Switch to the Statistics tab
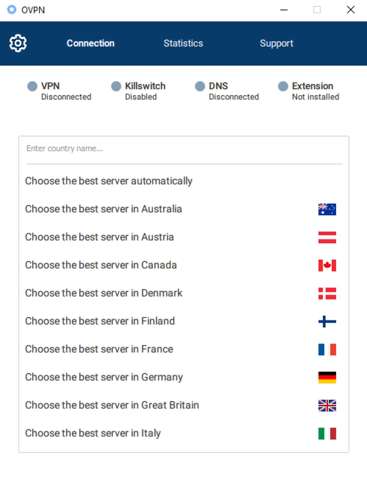Viewport: 367px width, 500px height. point(183,43)
